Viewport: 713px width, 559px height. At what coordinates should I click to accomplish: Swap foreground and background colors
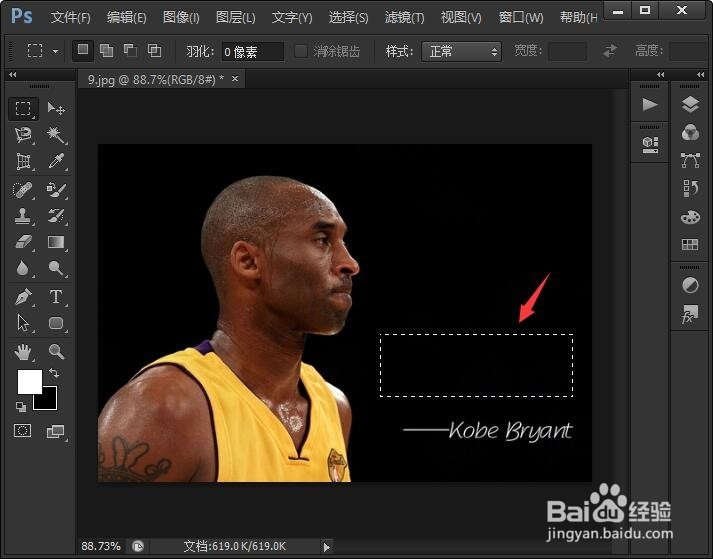pyautogui.click(x=54, y=373)
